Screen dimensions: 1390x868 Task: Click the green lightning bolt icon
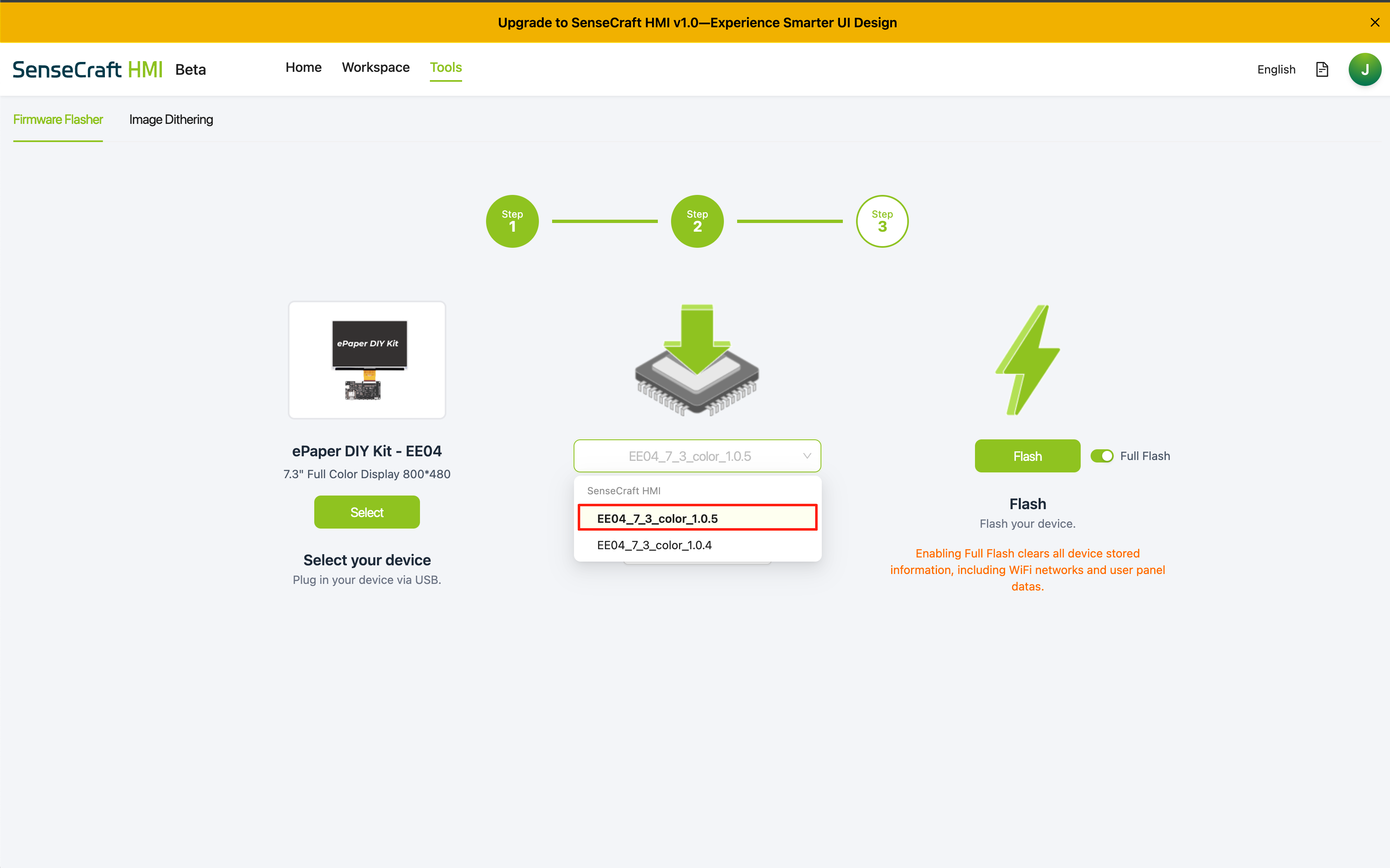(x=1027, y=360)
